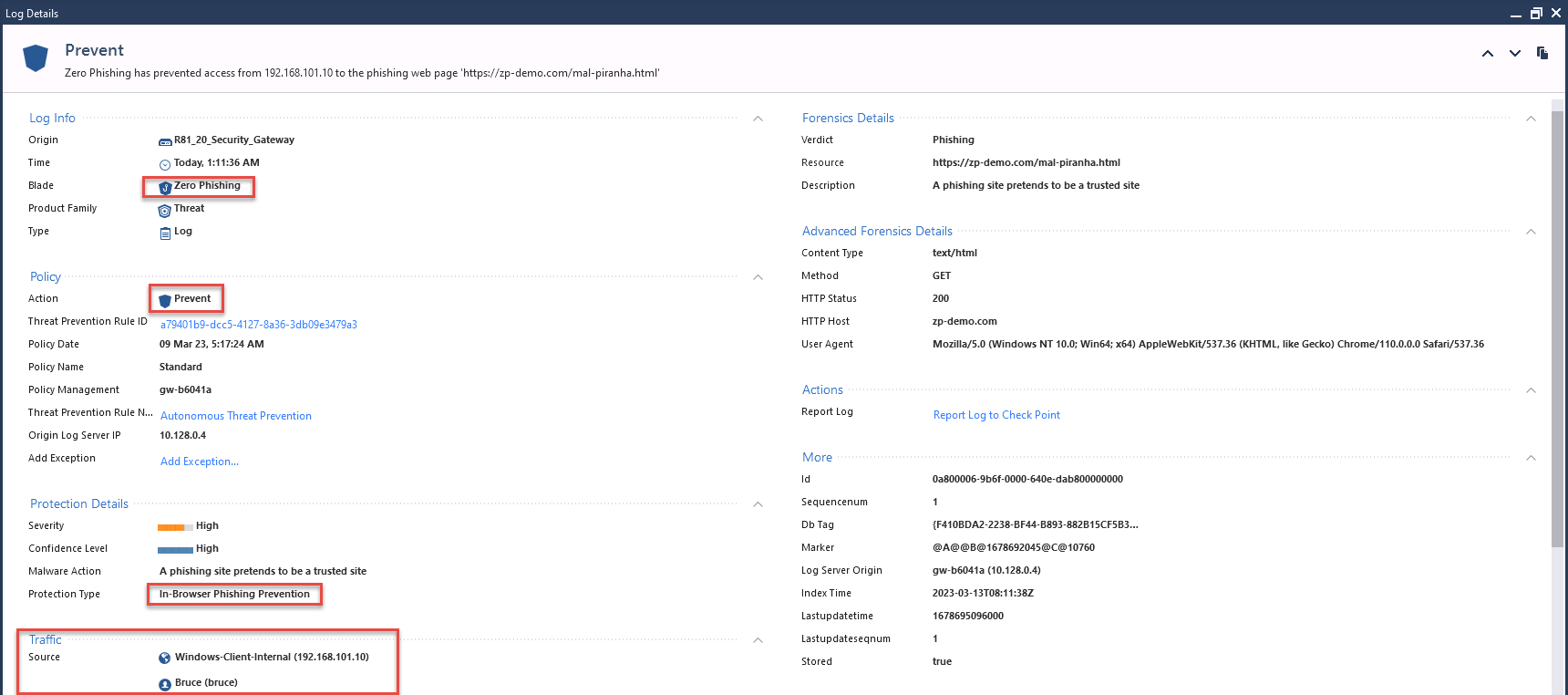1568x695 pixels.
Task: Select the Marker value @A@@B@1678692045@C@10760
Action: pos(1014,547)
